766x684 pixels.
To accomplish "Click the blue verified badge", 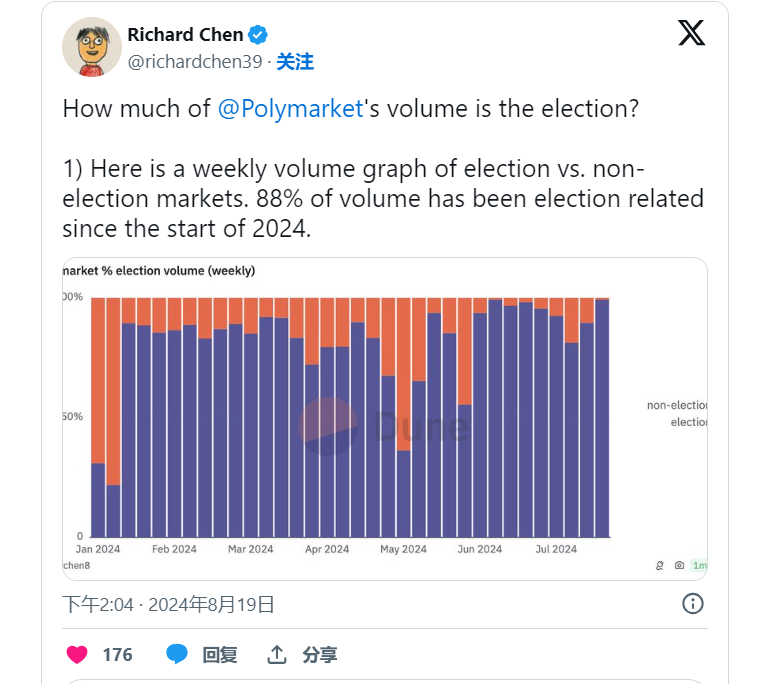I will [258, 35].
